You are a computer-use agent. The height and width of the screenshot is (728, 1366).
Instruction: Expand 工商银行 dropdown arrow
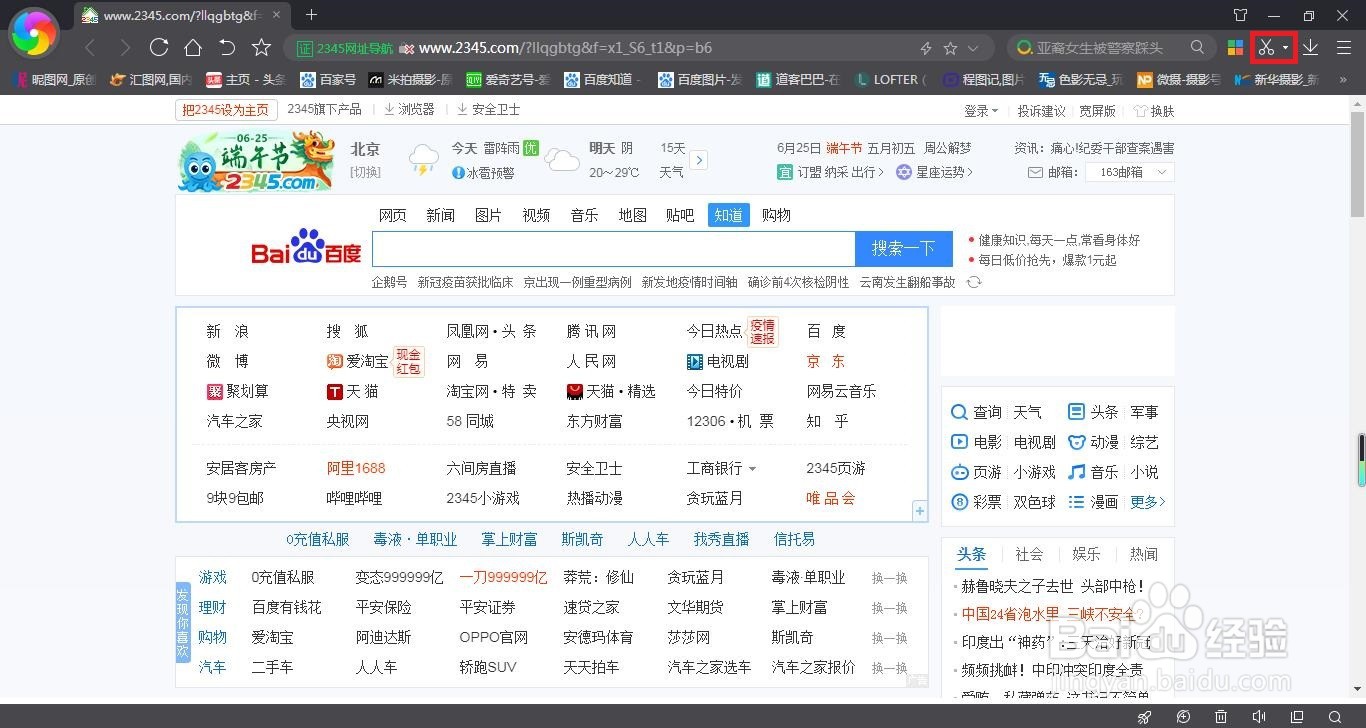[x=752, y=469]
